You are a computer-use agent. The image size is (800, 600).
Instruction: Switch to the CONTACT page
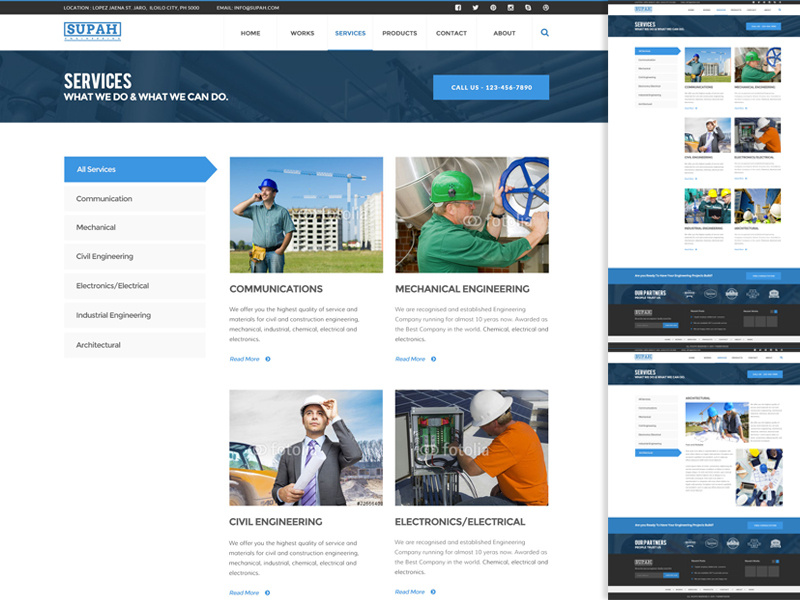point(451,32)
